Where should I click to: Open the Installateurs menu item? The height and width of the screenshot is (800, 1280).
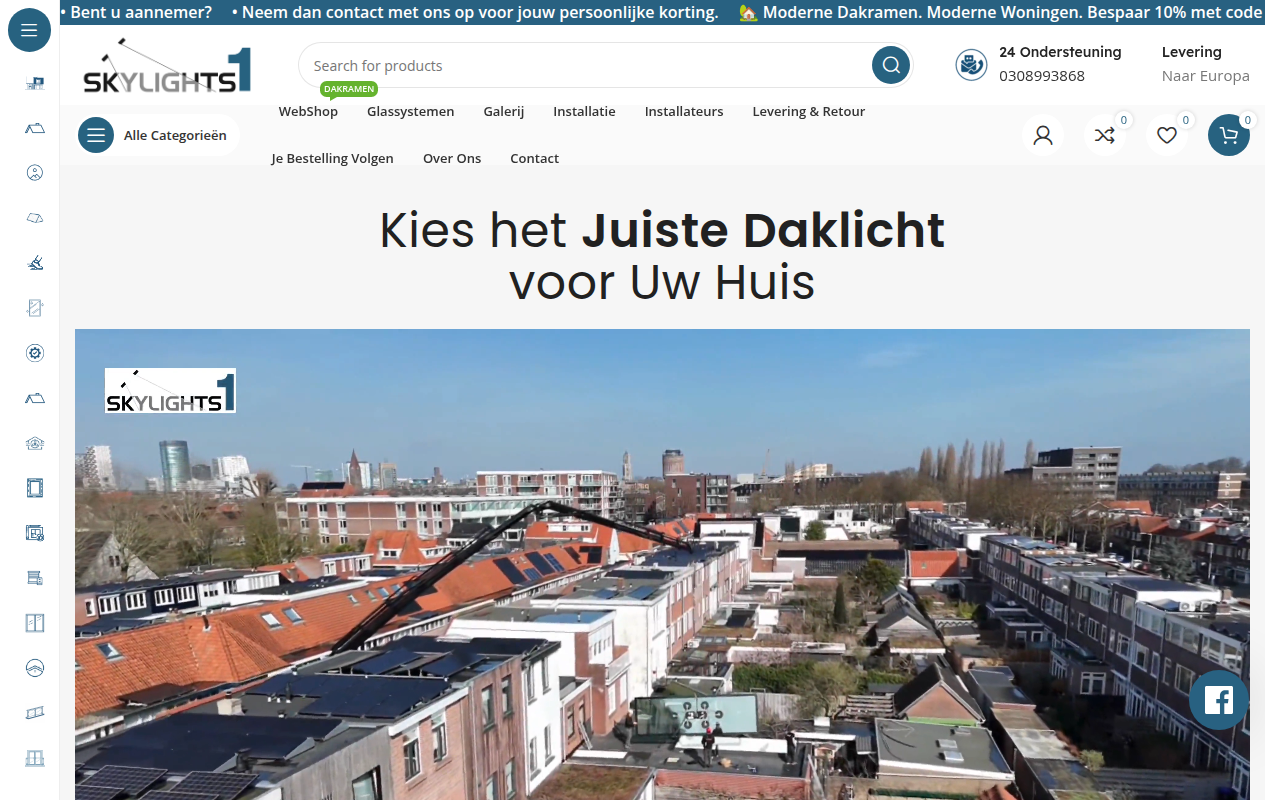point(684,111)
